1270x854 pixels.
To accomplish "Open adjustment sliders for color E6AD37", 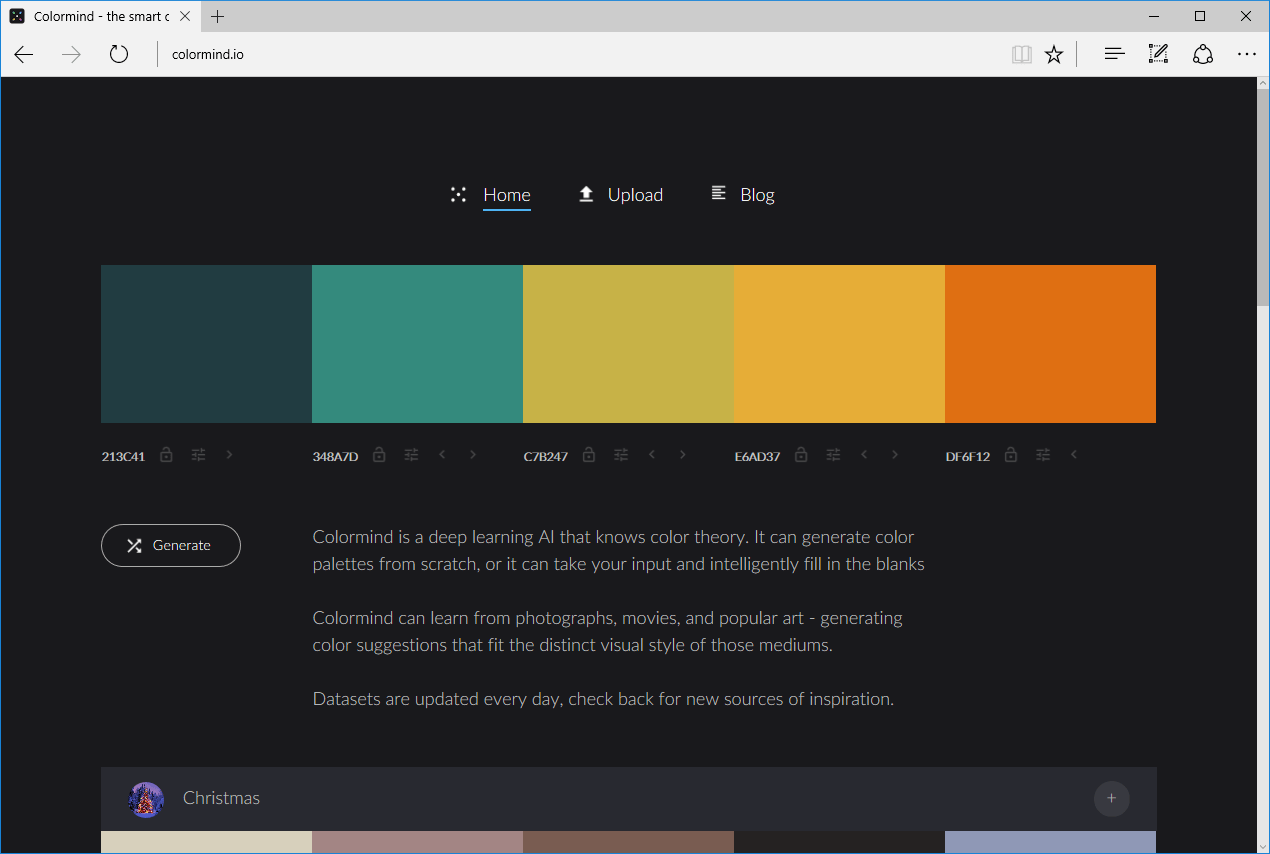I will pyautogui.click(x=832, y=454).
